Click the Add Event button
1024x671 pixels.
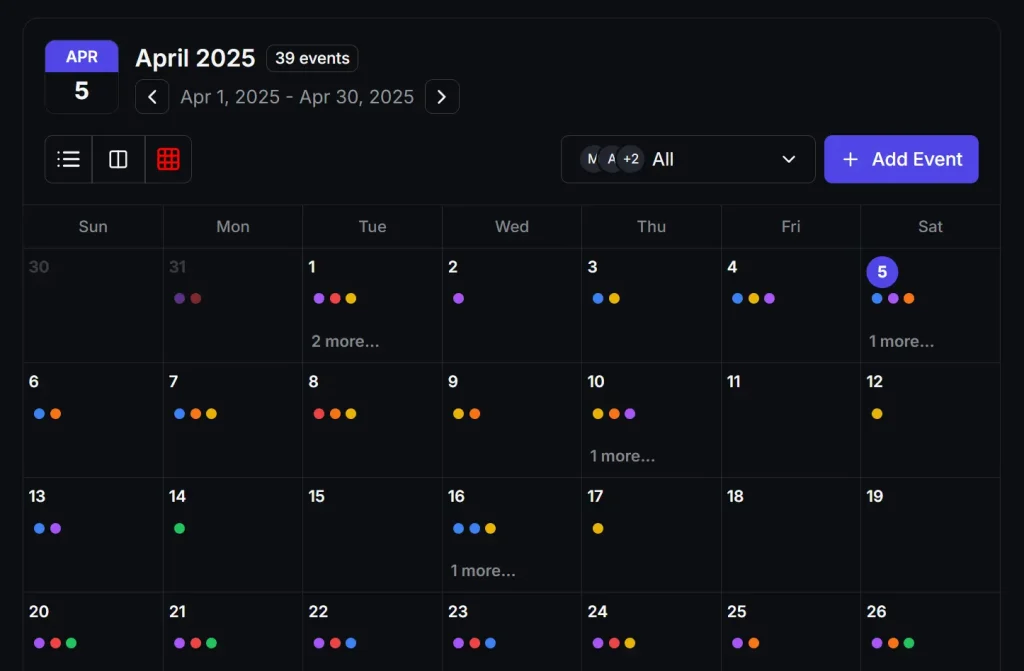(901, 159)
